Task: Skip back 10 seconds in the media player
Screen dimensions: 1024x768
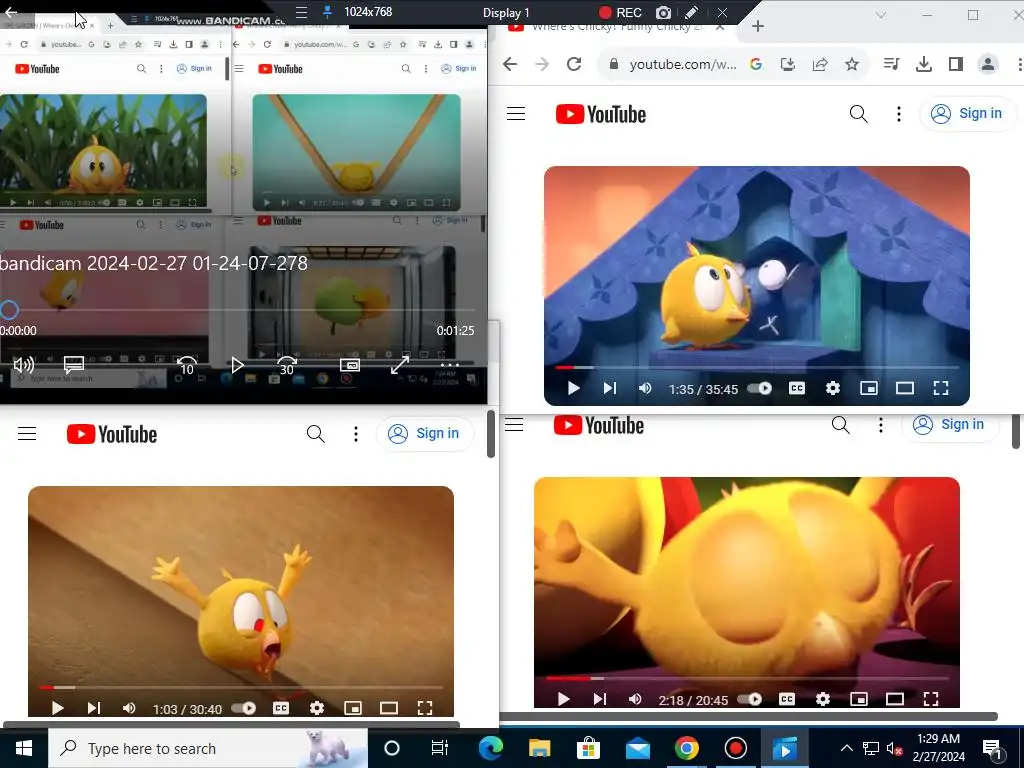Action: (187, 365)
